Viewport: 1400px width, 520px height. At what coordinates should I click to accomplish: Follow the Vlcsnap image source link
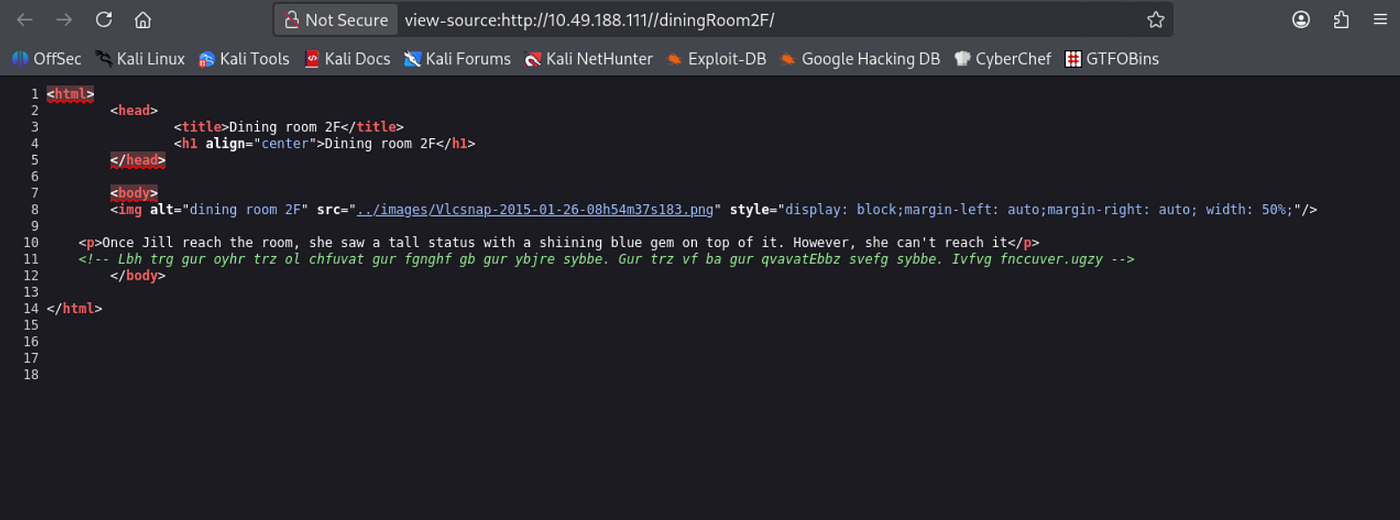coord(535,210)
